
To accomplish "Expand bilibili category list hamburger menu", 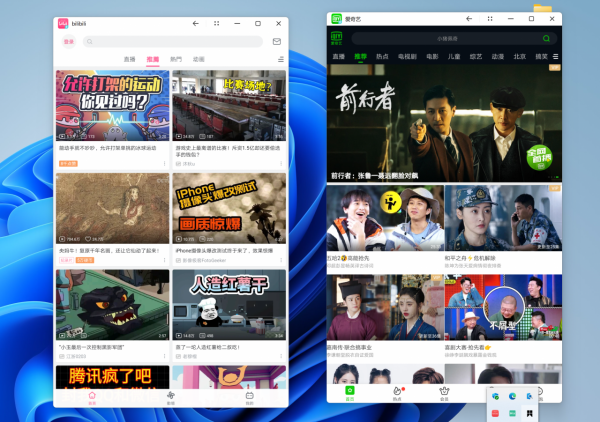I will coord(280,60).
